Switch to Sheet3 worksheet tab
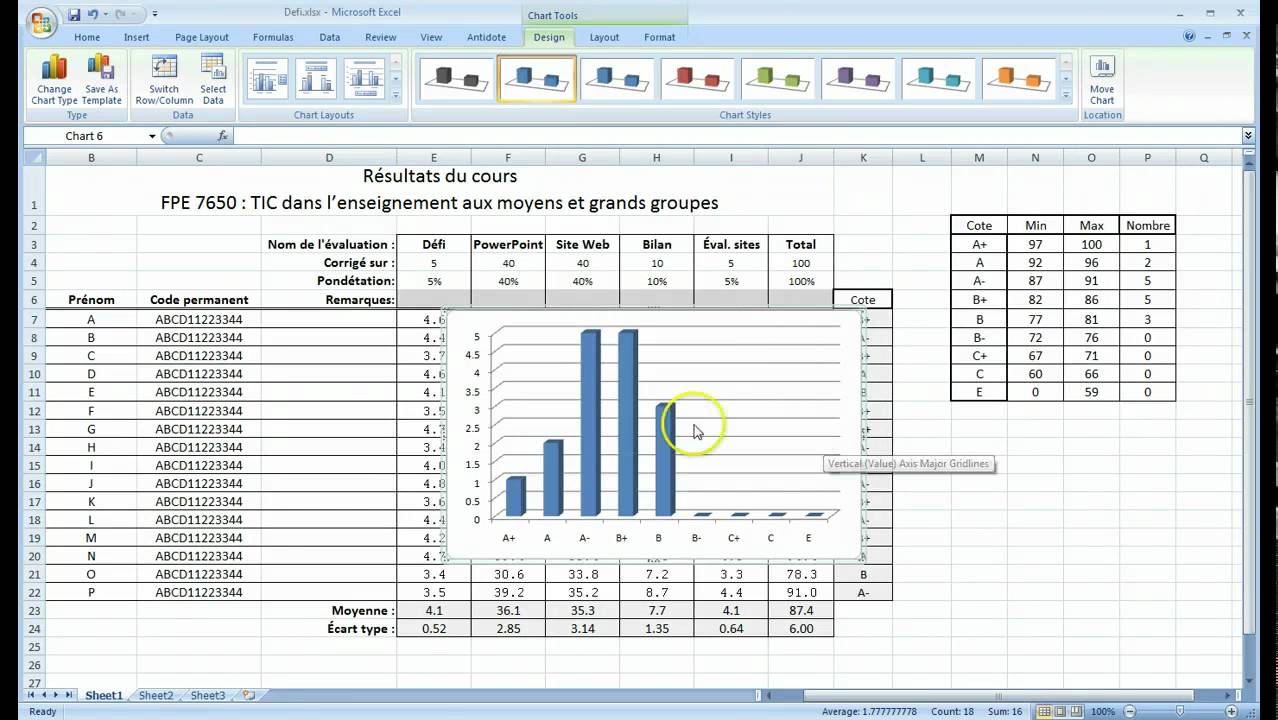This screenshot has width=1278, height=720. pos(208,695)
